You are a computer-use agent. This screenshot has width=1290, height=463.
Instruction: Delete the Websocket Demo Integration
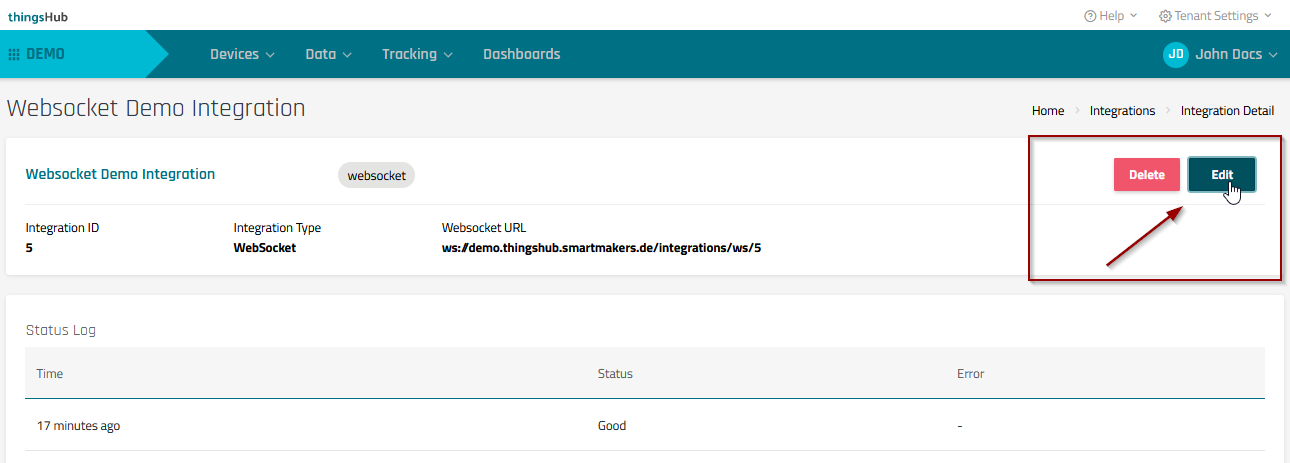1146,175
